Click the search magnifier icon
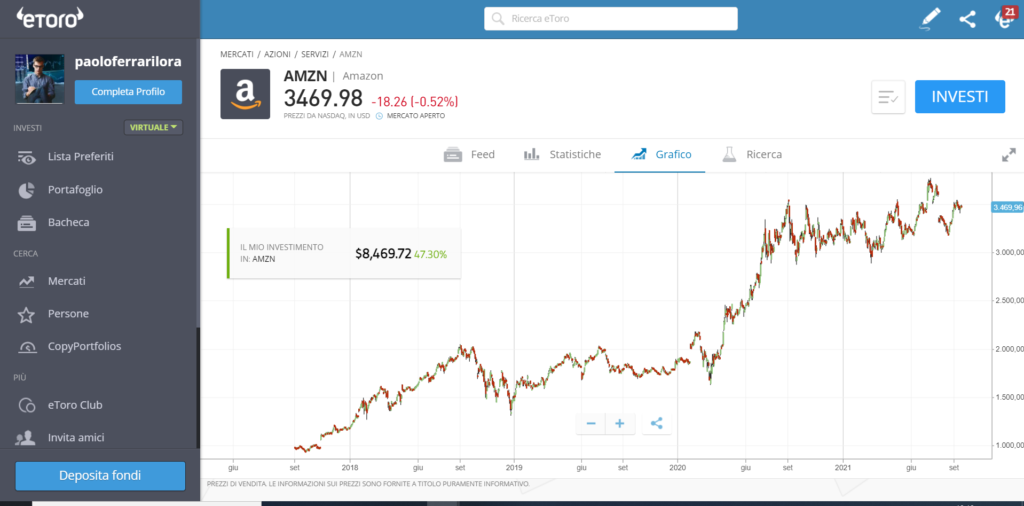This screenshot has height=506, width=1024. pos(498,19)
